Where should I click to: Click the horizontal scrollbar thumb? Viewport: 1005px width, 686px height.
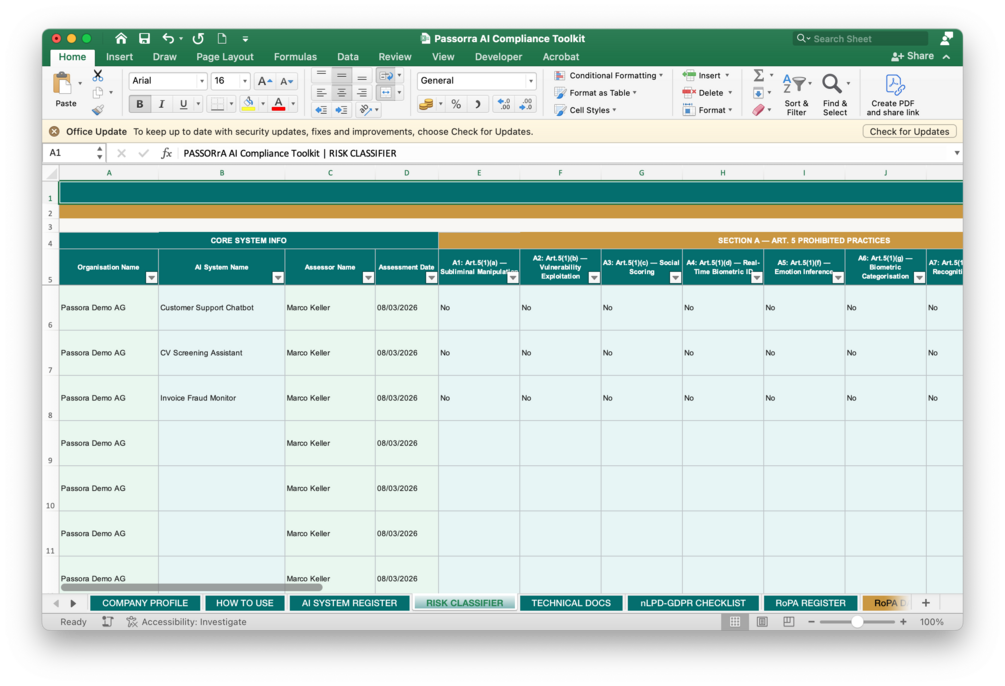(x=192, y=587)
